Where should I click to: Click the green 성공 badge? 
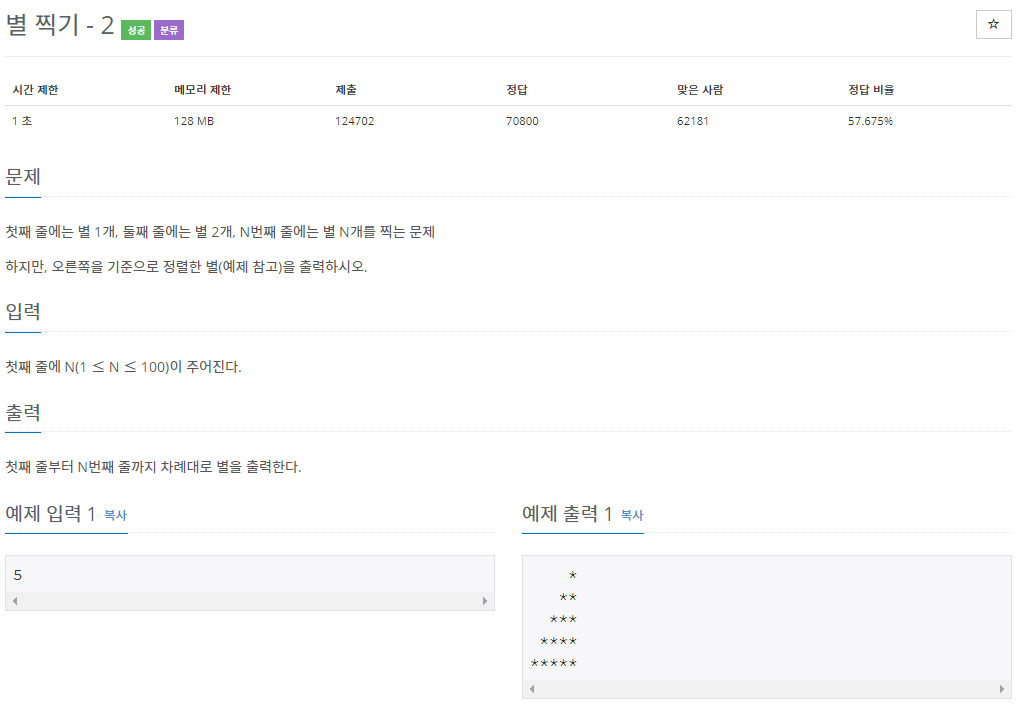[x=136, y=30]
